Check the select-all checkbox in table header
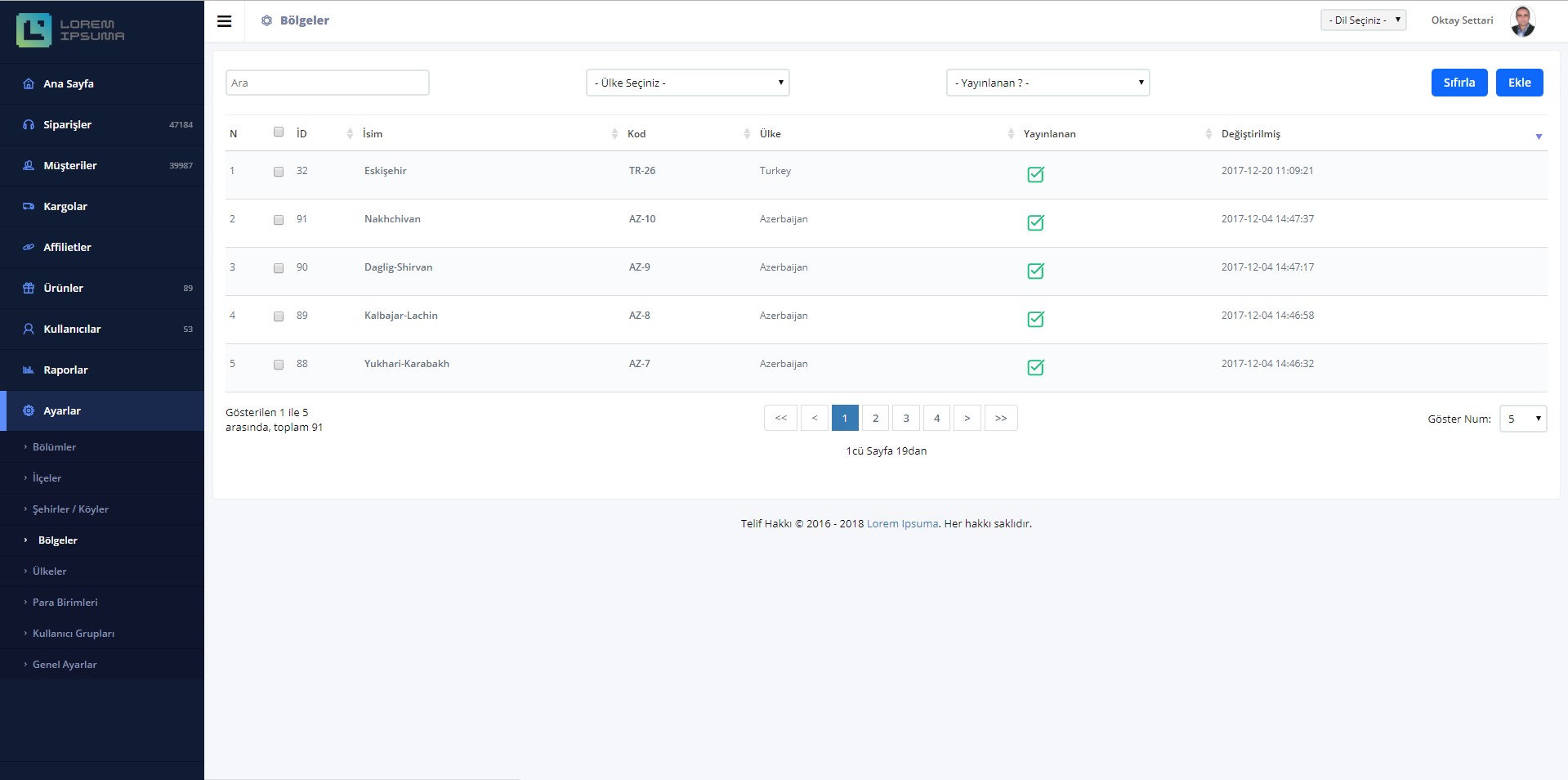Image resolution: width=1568 pixels, height=780 pixels. (279, 132)
